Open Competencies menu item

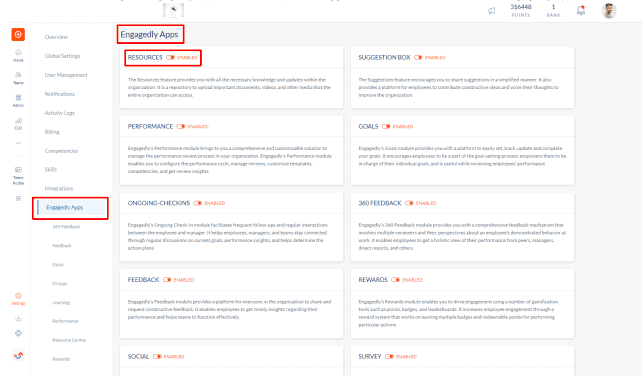coord(61,151)
